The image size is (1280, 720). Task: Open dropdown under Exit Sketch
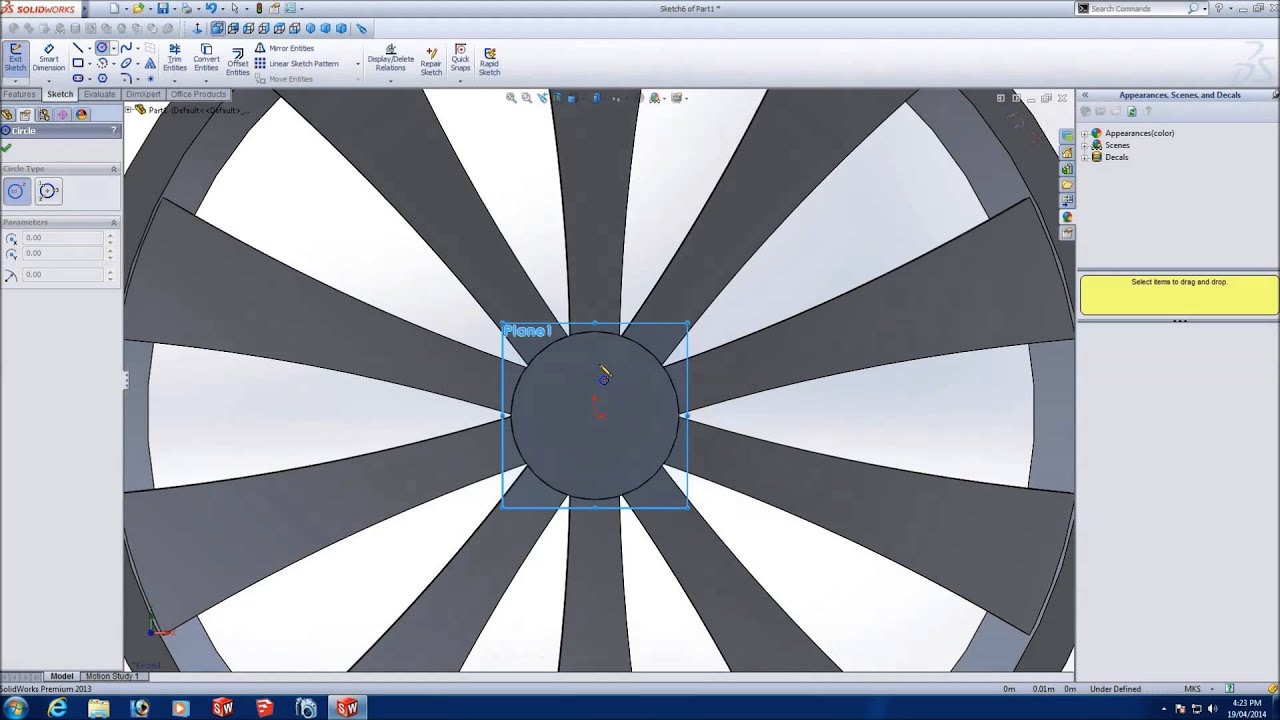pos(15,80)
